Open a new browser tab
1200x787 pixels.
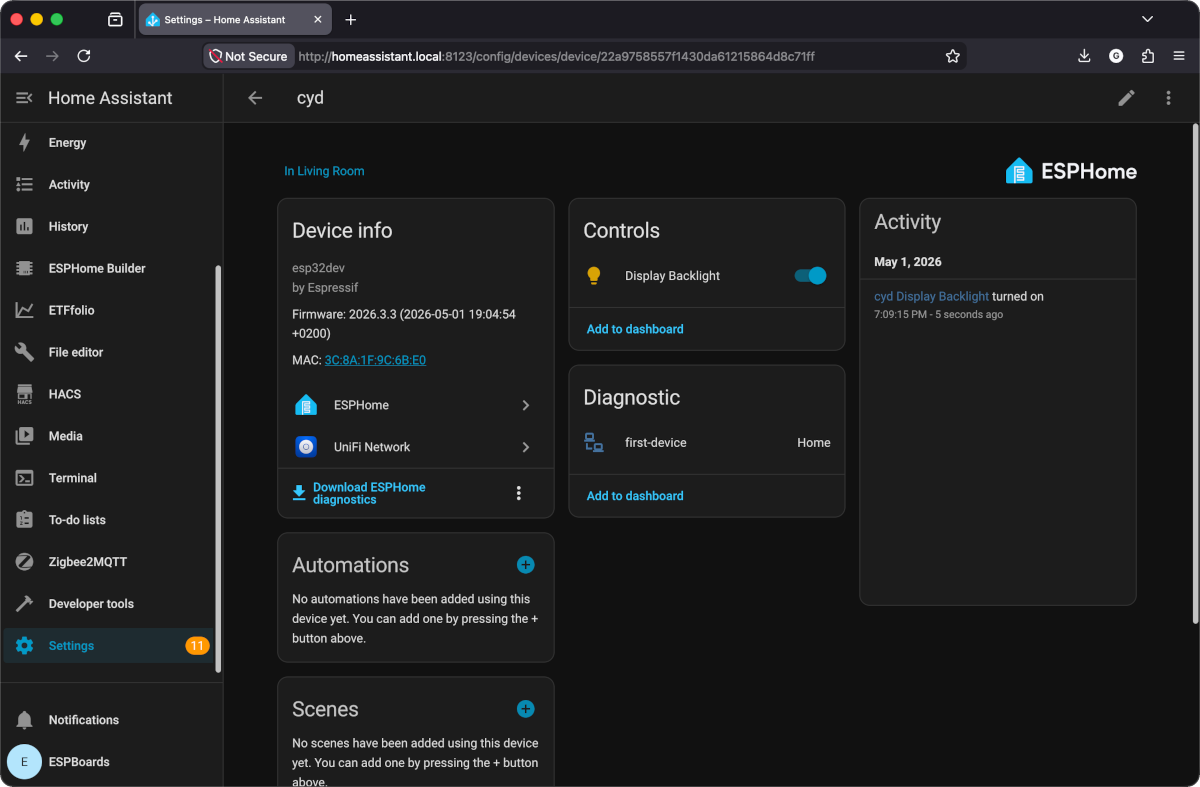pos(351,20)
